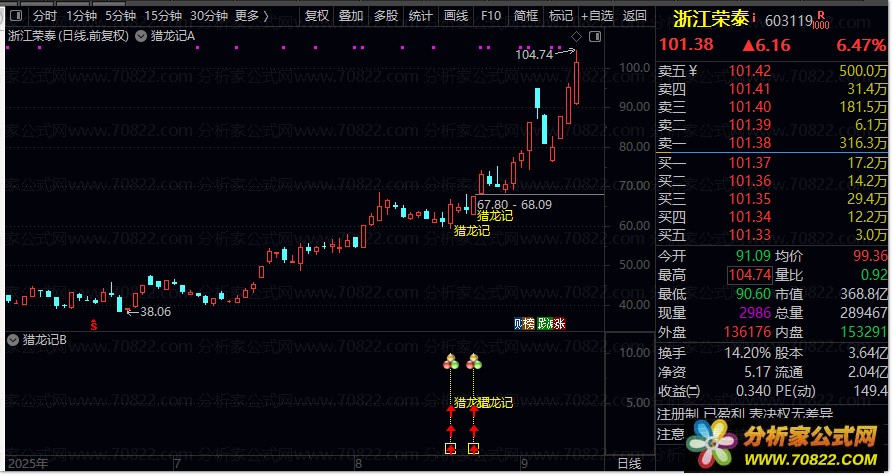
Task: Click chart title 浙江荣泰(日线.前复权)
Action: tap(69, 36)
